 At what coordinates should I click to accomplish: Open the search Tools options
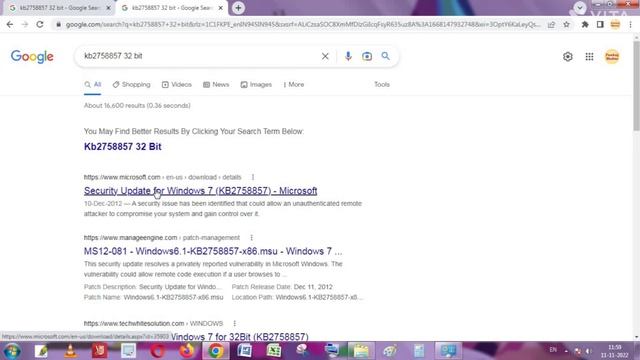pyautogui.click(x=382, y=84)
